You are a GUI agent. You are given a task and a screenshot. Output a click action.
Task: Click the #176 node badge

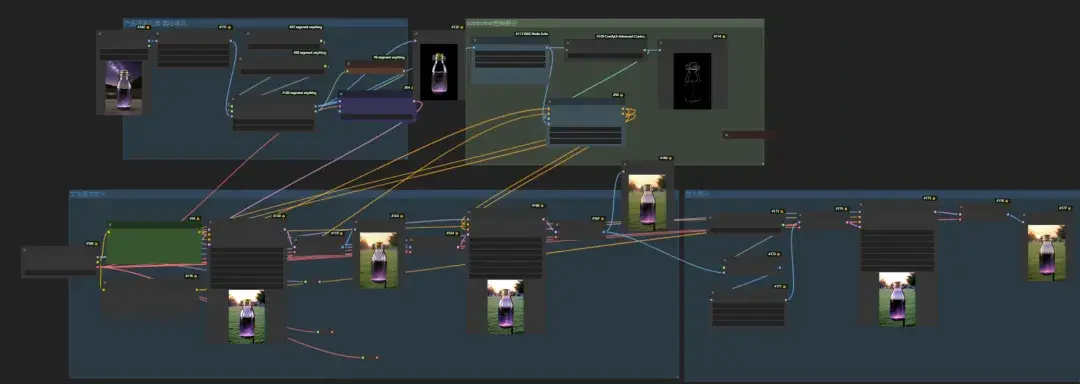click(1001, 201)
